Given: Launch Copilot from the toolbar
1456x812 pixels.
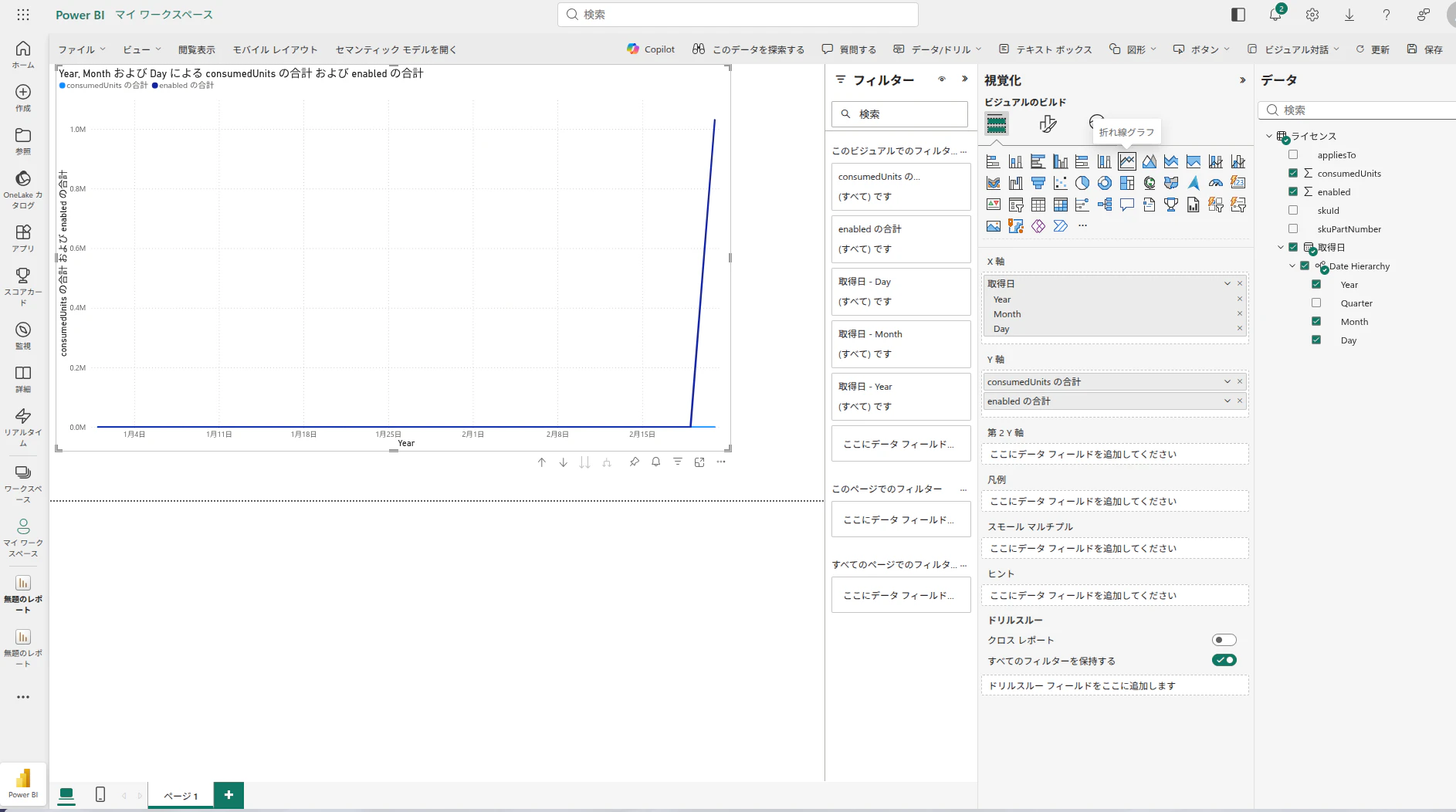Looking at the screenshot, I should point(651,49).
